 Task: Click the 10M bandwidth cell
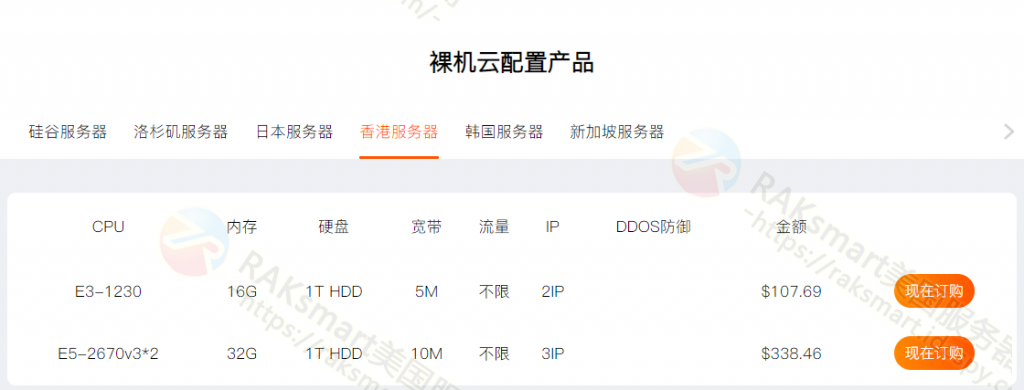tap(426, 354)
